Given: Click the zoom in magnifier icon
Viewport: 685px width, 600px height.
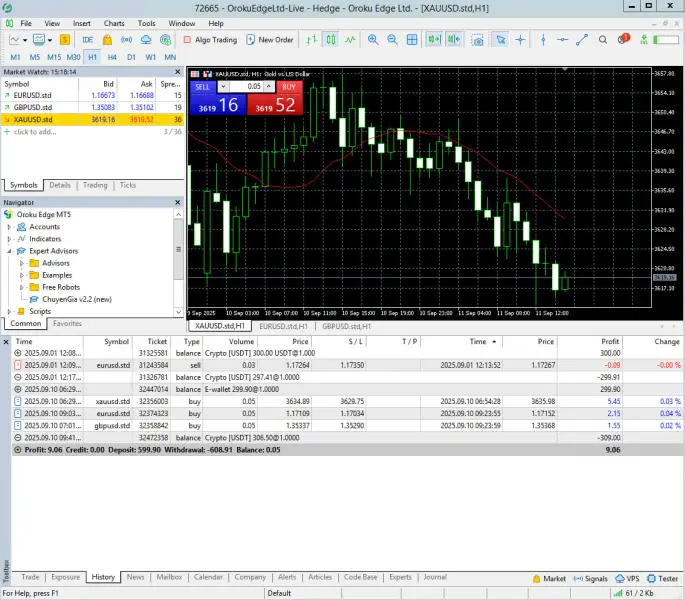Looking at the screenshot, I should [374, 40].
